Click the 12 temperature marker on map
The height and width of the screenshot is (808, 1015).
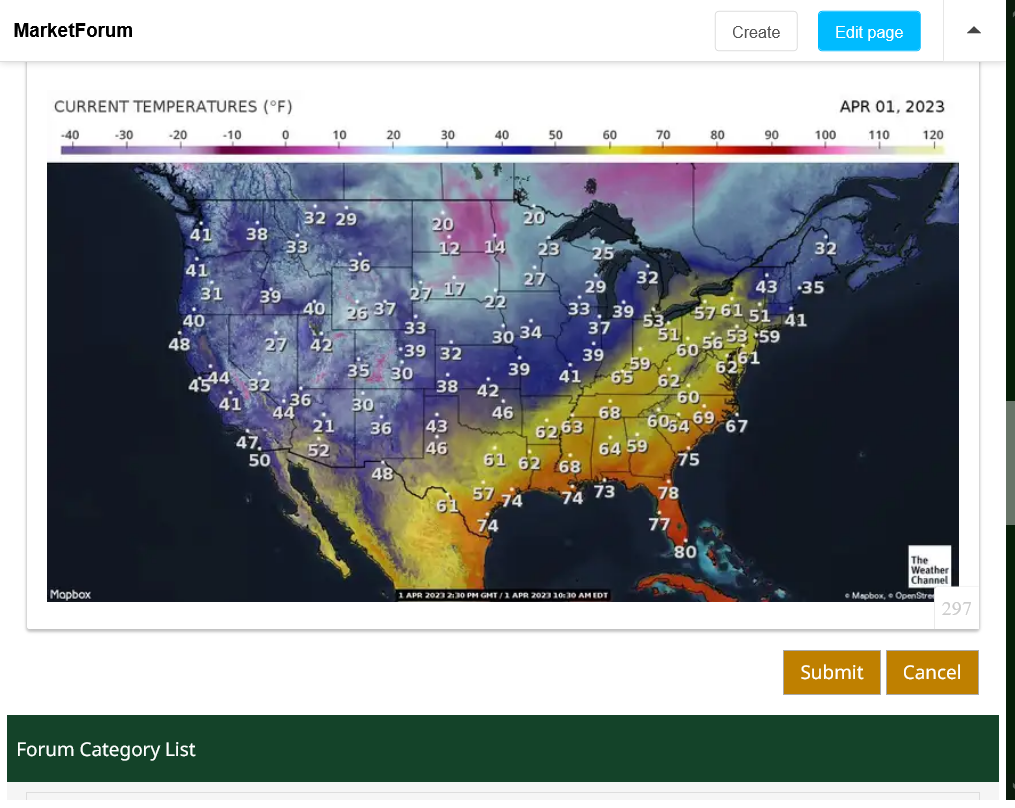[449, 248]
